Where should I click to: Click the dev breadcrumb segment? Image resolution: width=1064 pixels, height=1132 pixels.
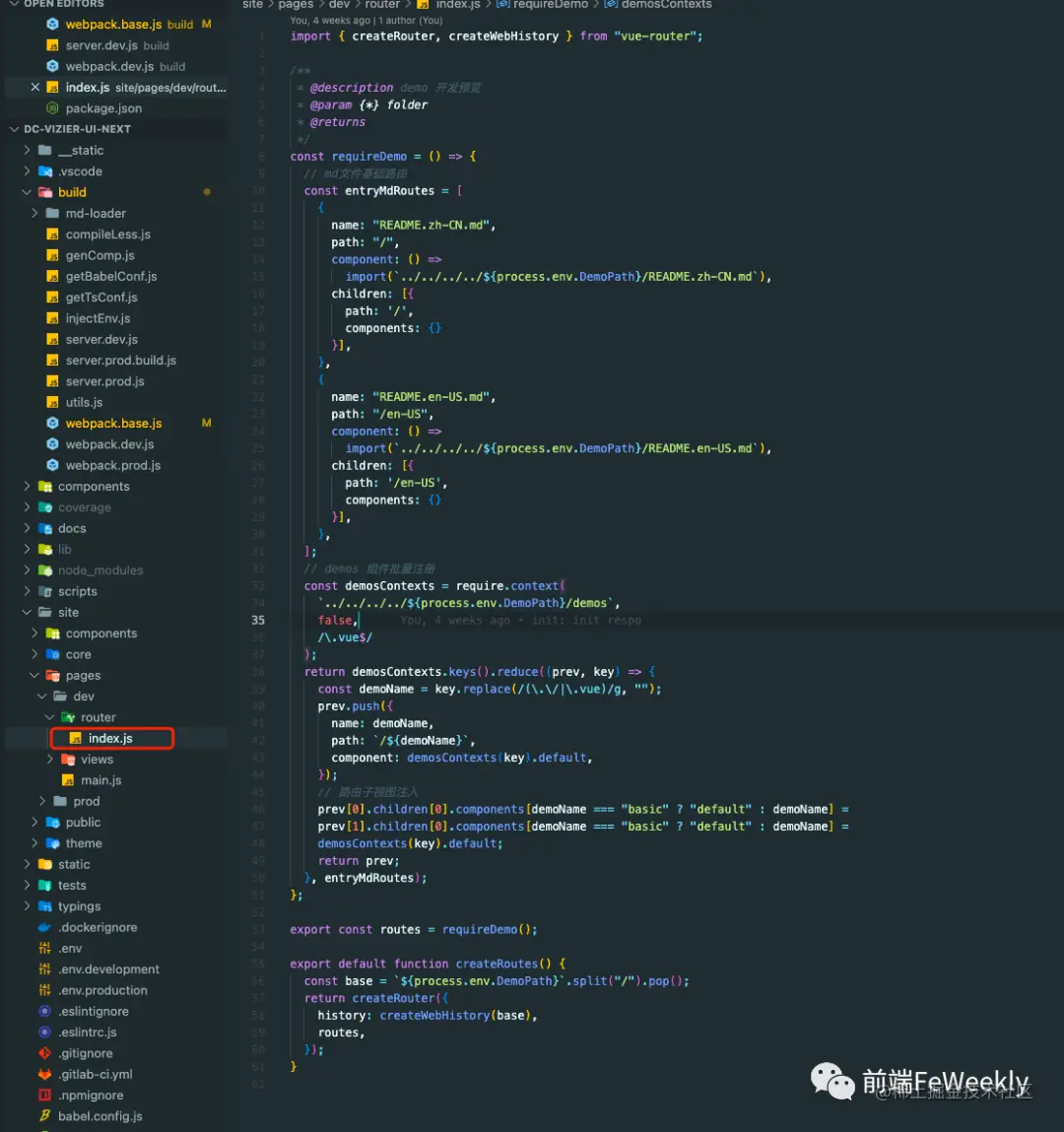pyautogui.click(x=339, y=5)
